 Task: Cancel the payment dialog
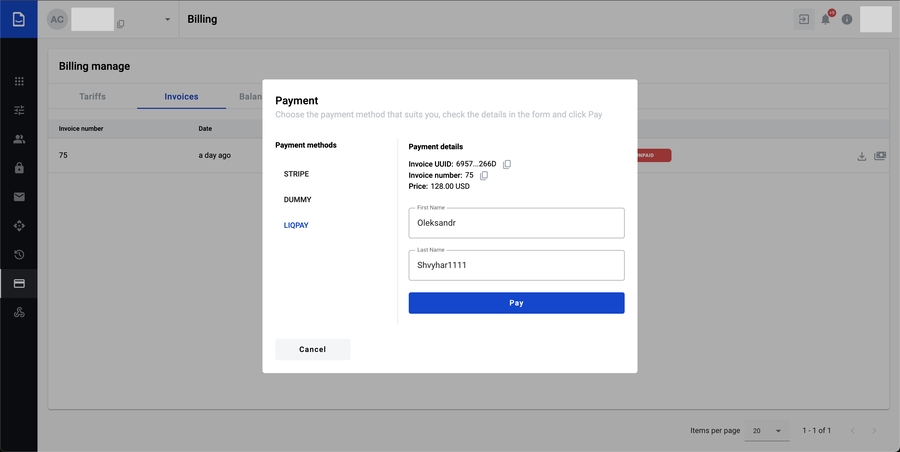coord(312,349)
